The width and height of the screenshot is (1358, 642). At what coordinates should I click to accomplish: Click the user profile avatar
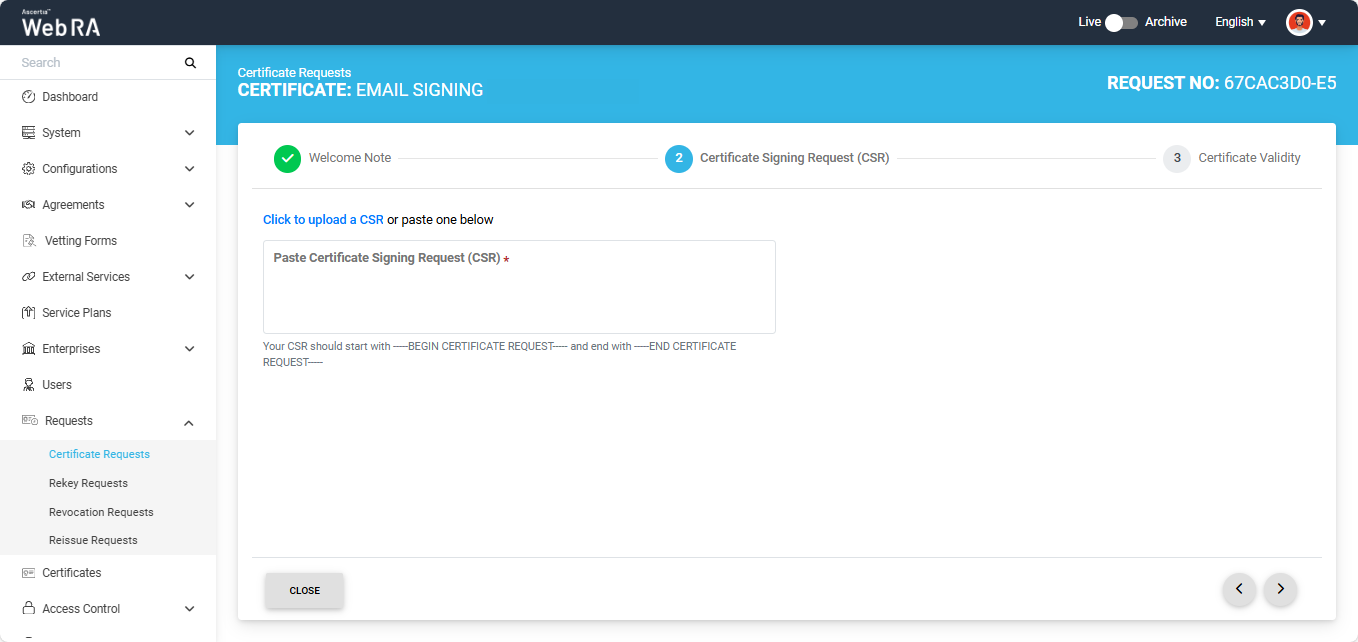[x=1299, y=22]
